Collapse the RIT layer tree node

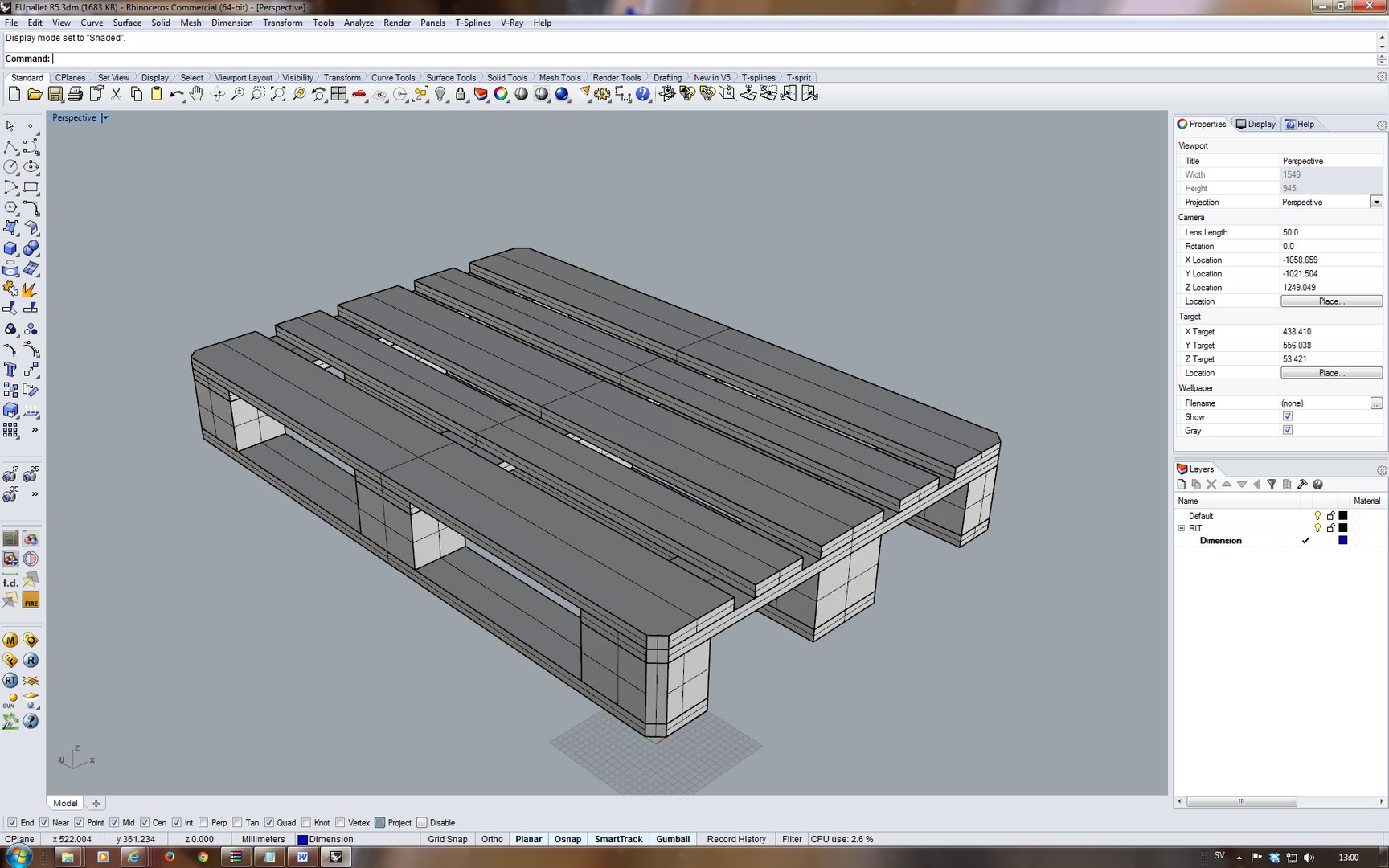pos(1182,528)
